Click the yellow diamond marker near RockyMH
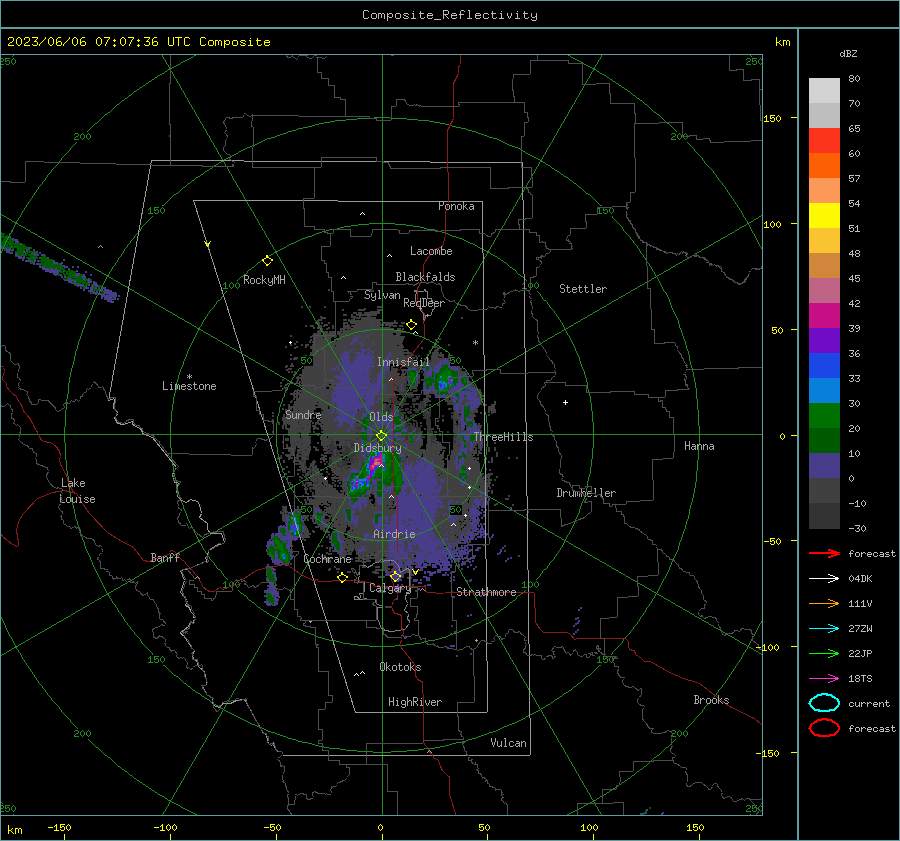This screenshot has height=841, width=900. coord(267,261)
